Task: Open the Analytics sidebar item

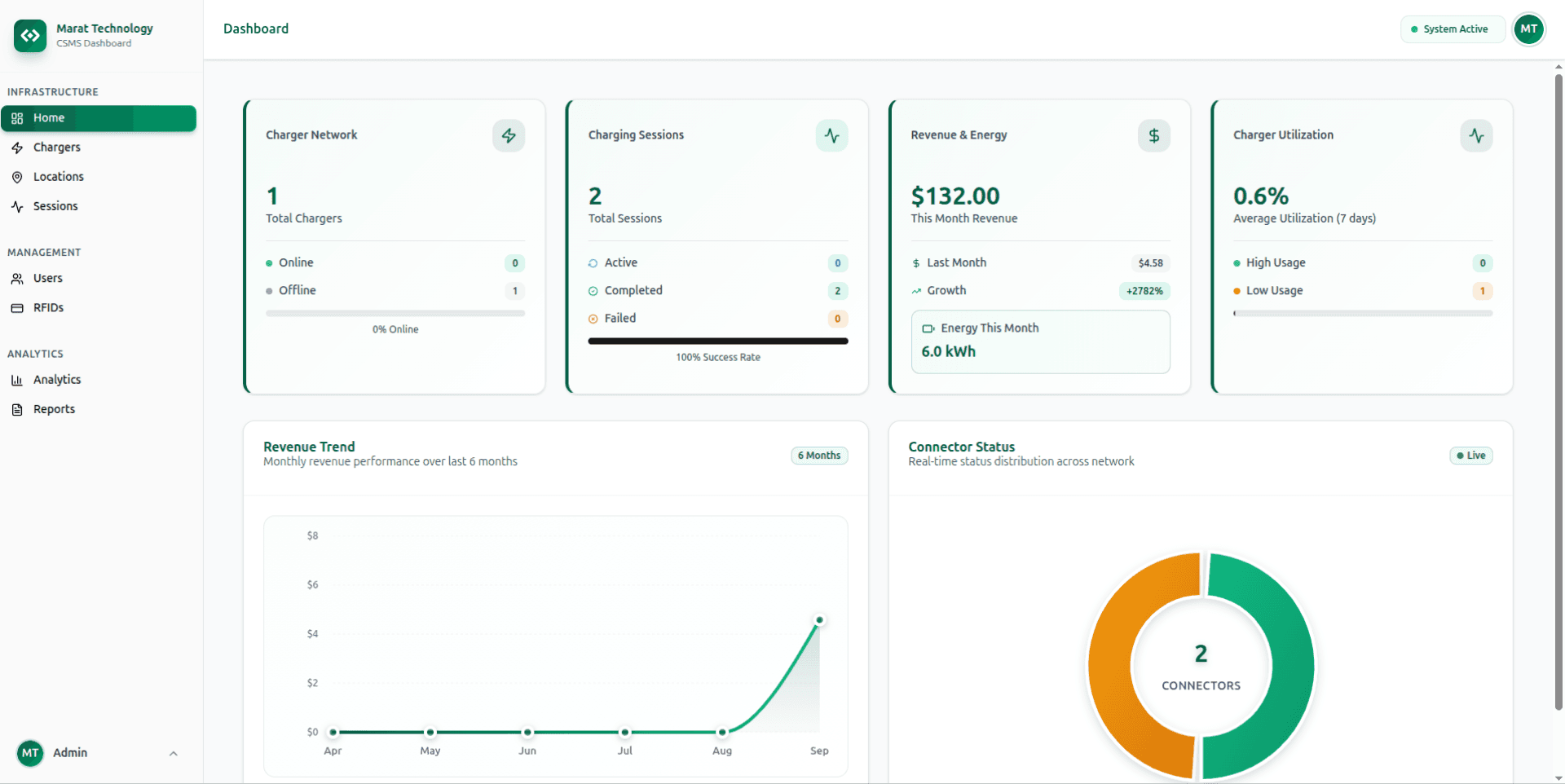Action: [x=99, y=380]
